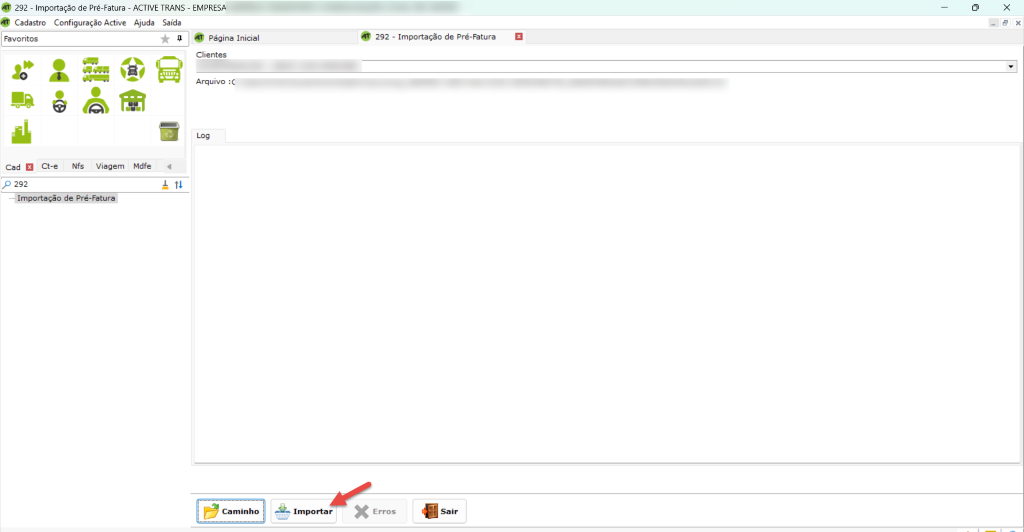Open the front-view truck favorite icon
The width and height of the screenshot is (1024, 532).
tap(169, 70)
